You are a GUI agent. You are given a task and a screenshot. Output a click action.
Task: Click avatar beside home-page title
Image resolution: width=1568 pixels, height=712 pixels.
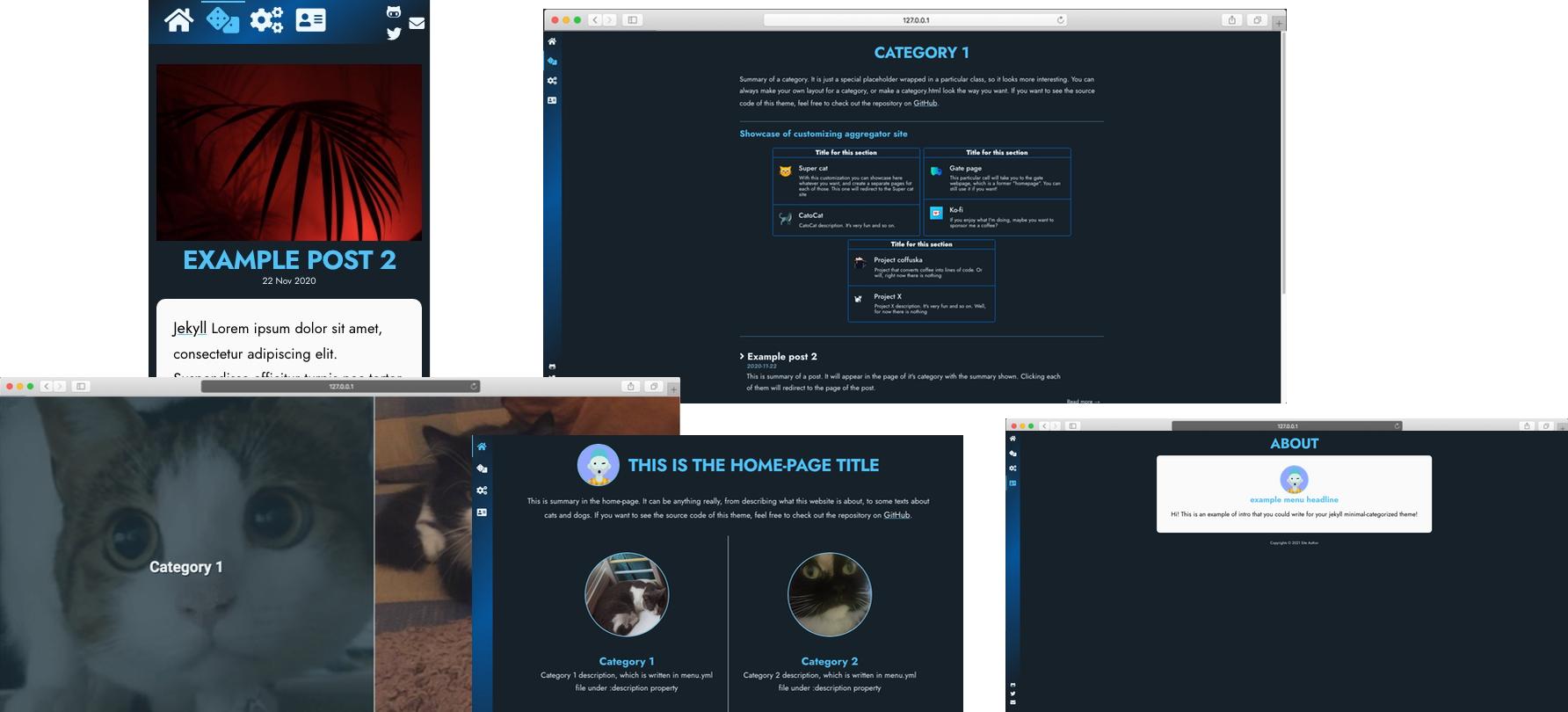coord(599,465)
